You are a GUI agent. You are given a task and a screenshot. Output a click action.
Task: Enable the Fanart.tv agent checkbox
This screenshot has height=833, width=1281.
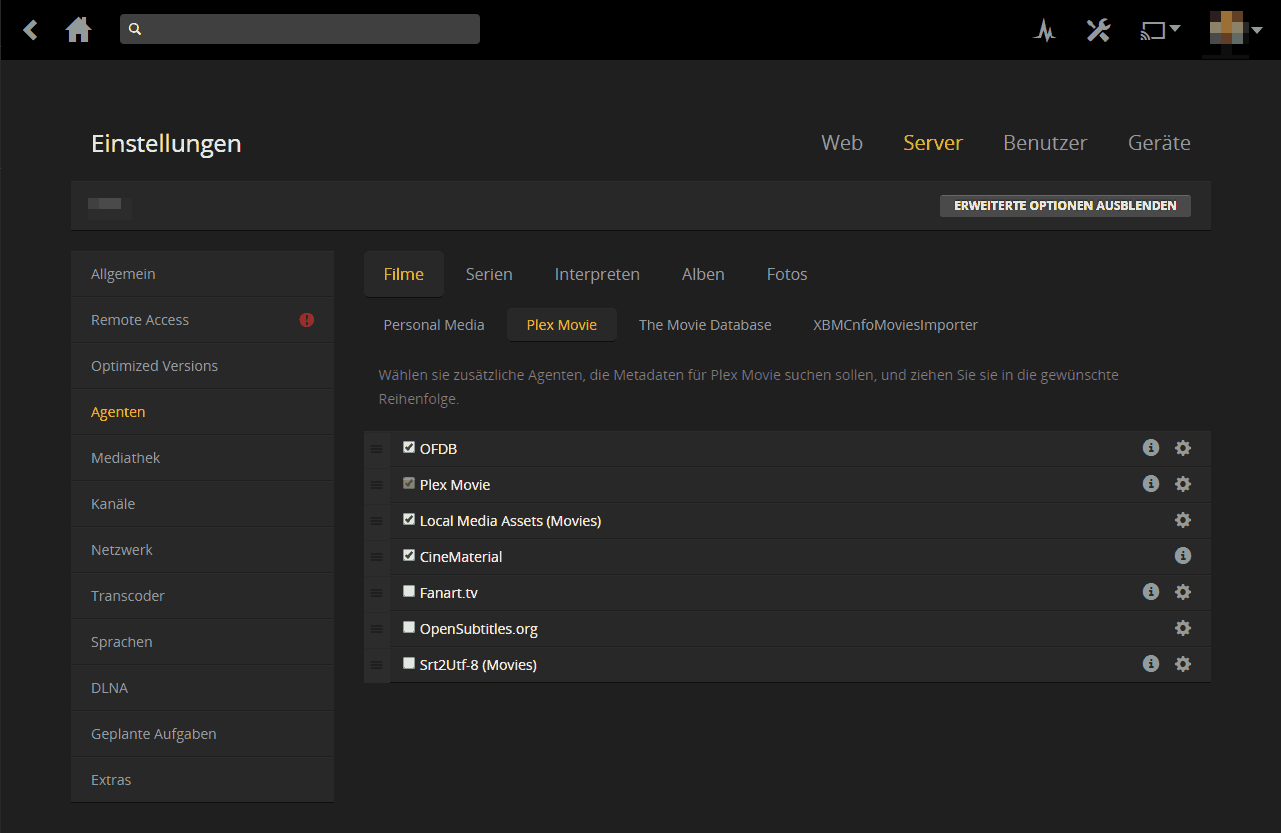point(409,592)
